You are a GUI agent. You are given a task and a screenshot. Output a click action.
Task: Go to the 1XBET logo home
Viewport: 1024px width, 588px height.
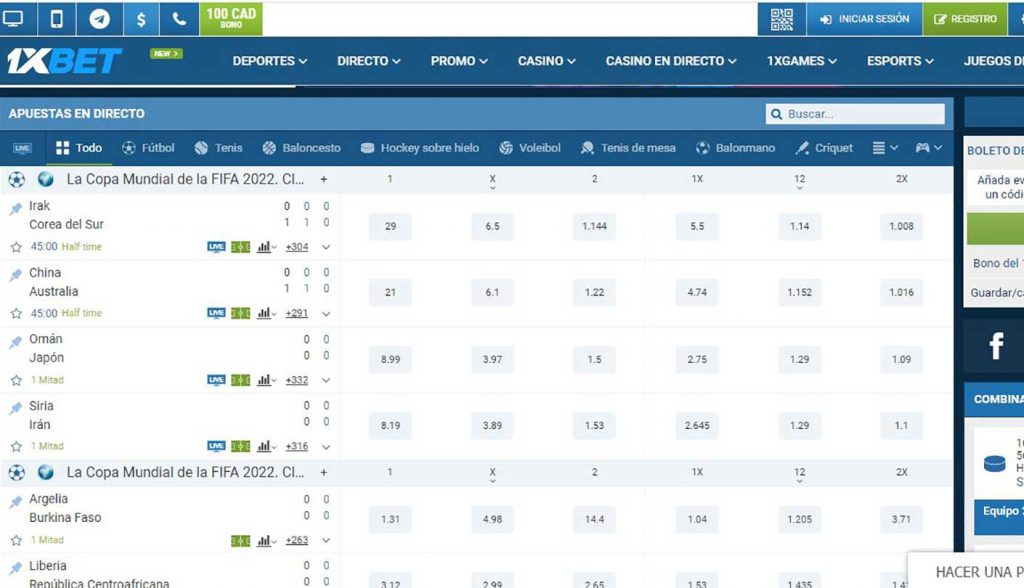click(x=64, y=61)
